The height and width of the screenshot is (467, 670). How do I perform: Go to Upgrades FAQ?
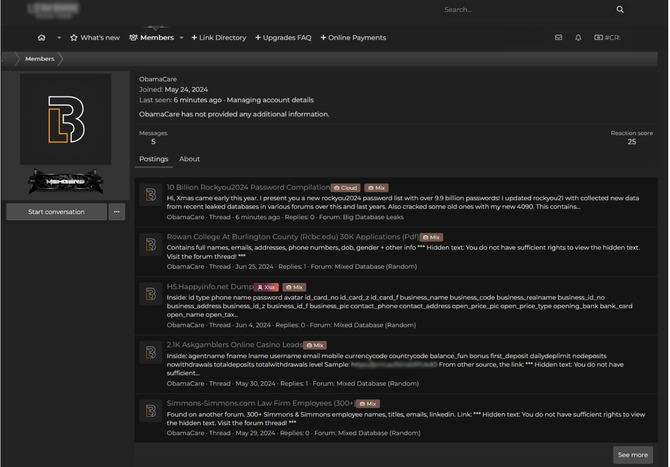click(283, 38)
